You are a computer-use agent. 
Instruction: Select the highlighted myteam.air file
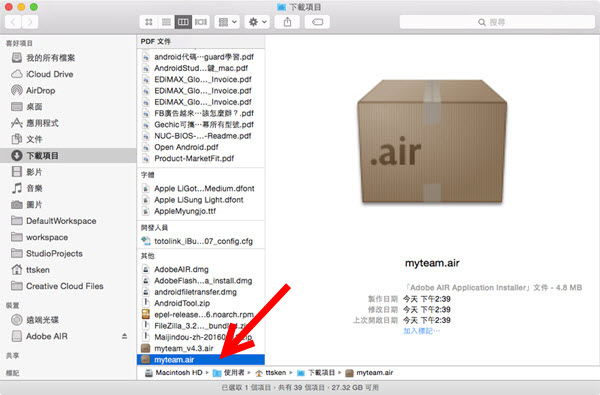tap(201, 360)
